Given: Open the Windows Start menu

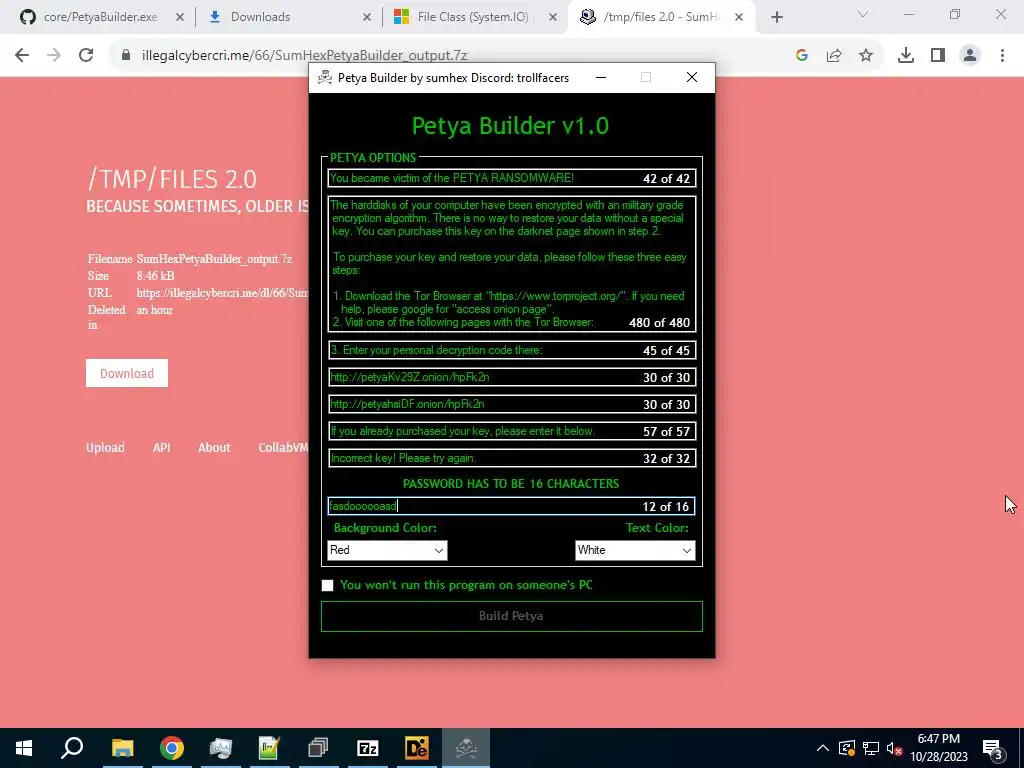Looking at the screenshot, I should pos(24,748).
